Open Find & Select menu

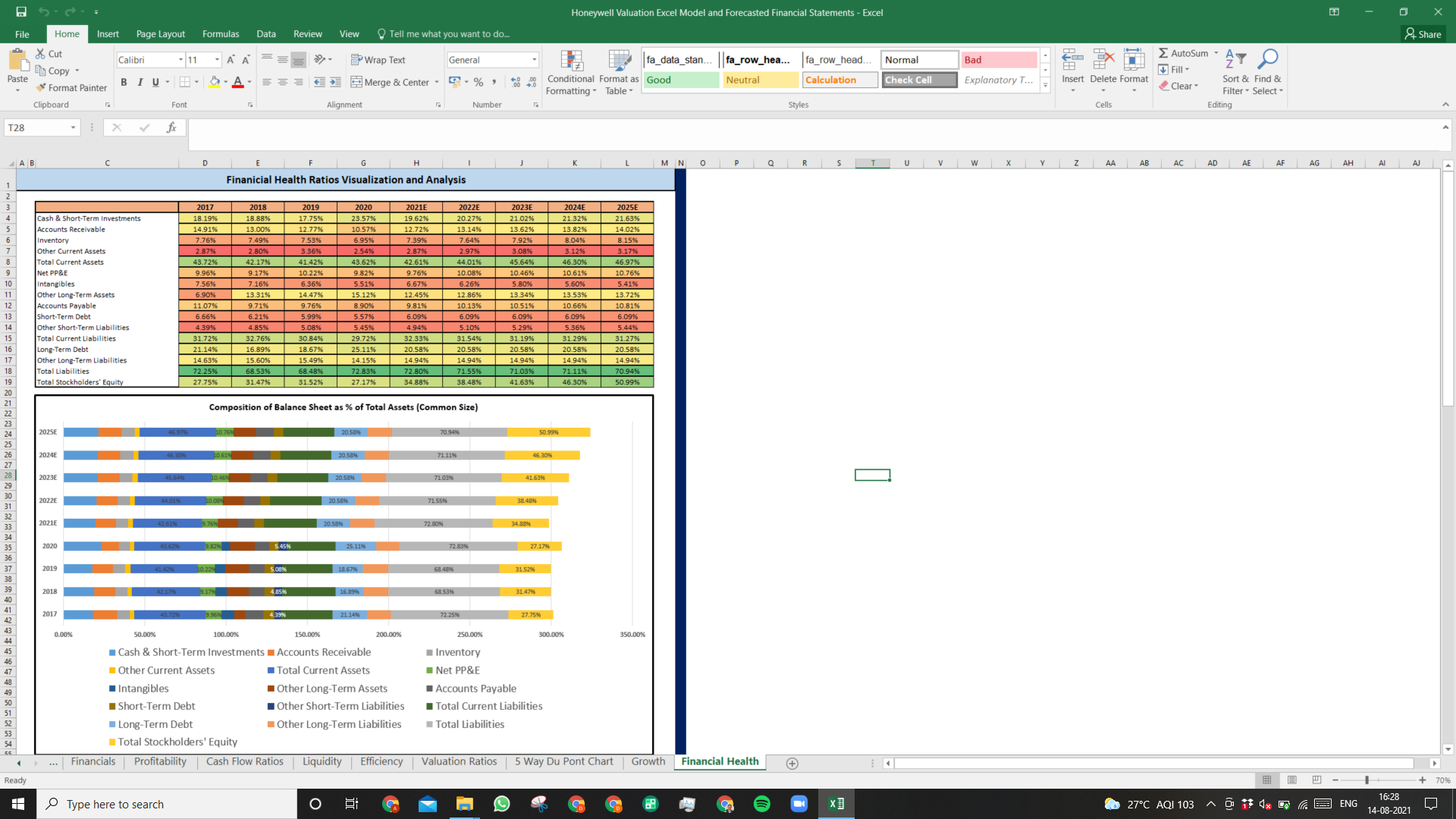pyautogui.click(x=1267, y=73)
